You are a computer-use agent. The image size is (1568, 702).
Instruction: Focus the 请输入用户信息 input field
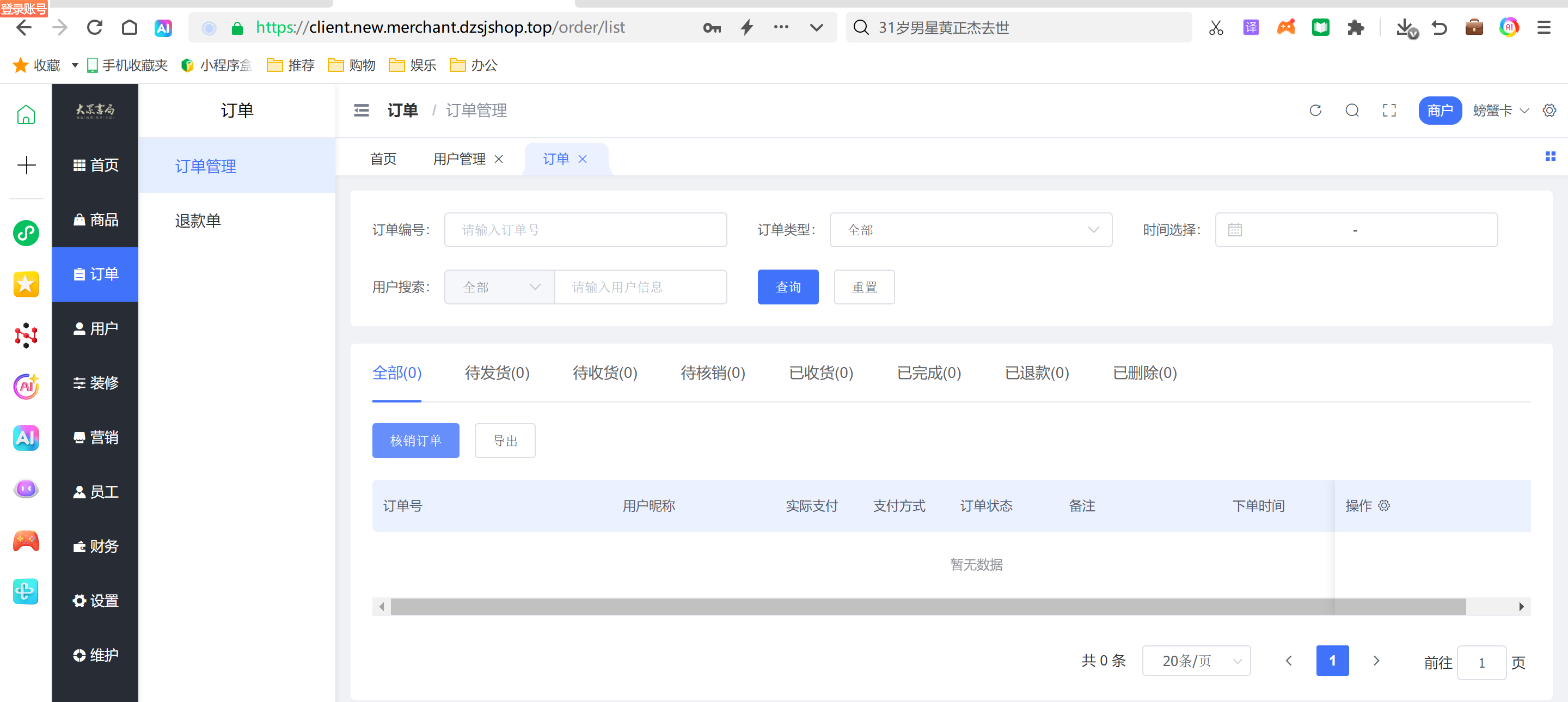[x=641, y=287]
